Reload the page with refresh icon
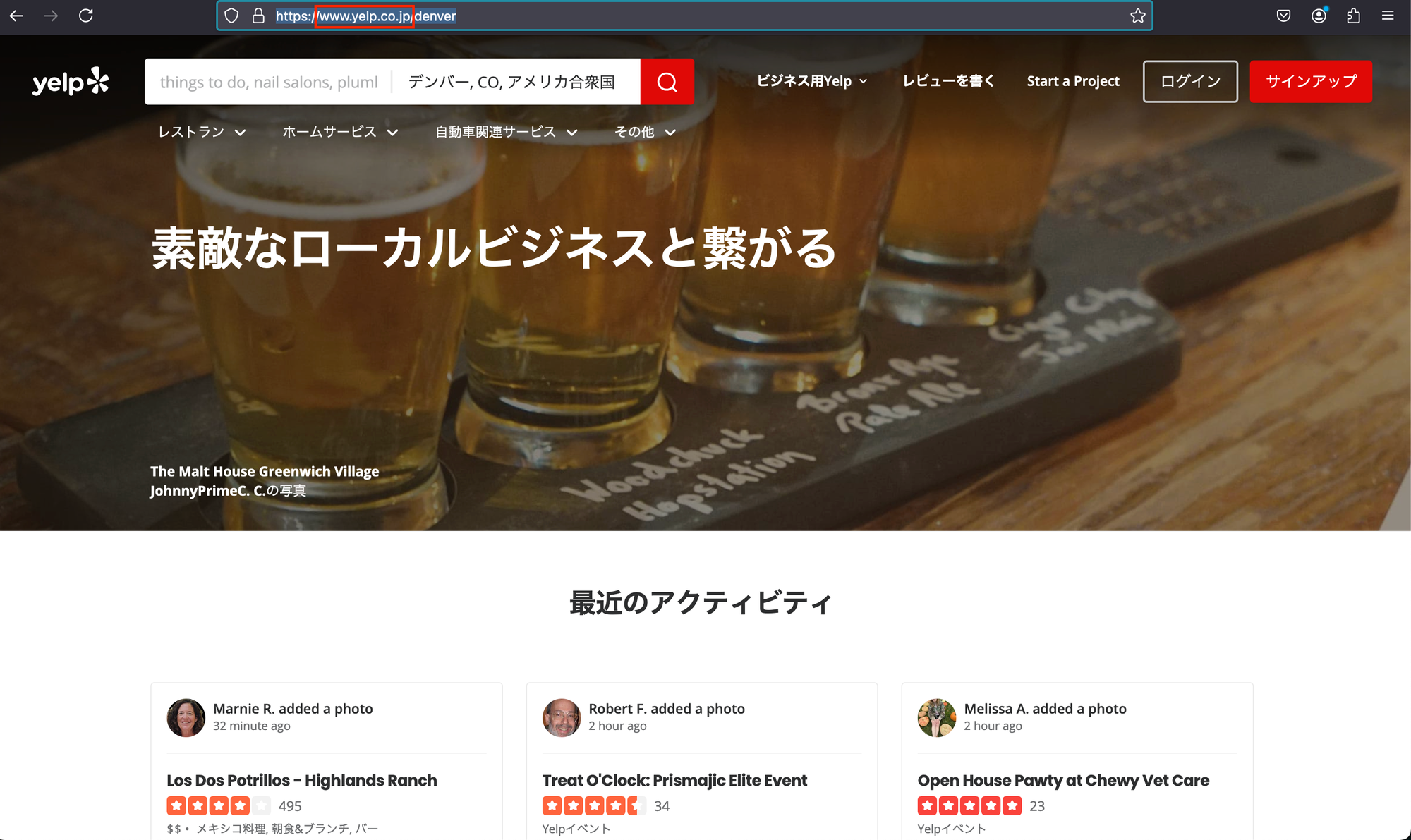 coord(86,16)
